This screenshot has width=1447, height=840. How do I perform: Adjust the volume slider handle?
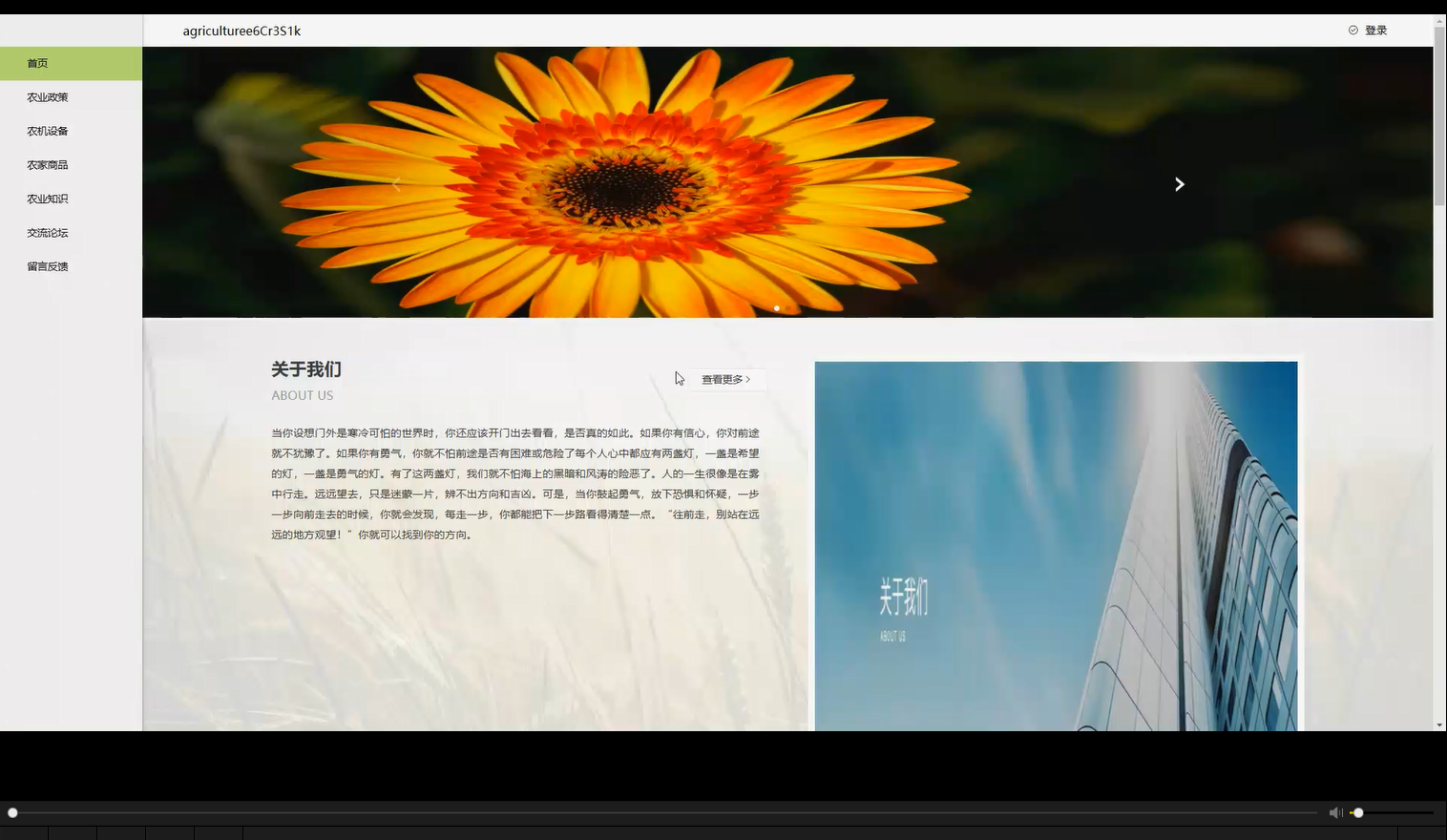[x=1359, y=812]
